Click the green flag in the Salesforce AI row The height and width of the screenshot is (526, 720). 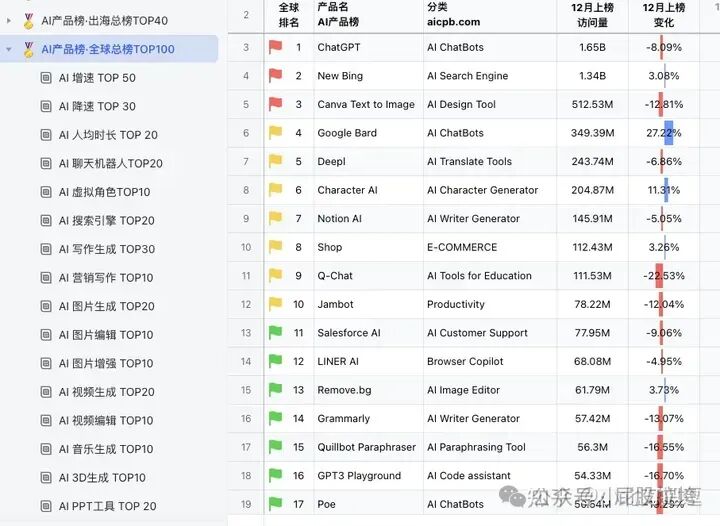pos(276,332)
